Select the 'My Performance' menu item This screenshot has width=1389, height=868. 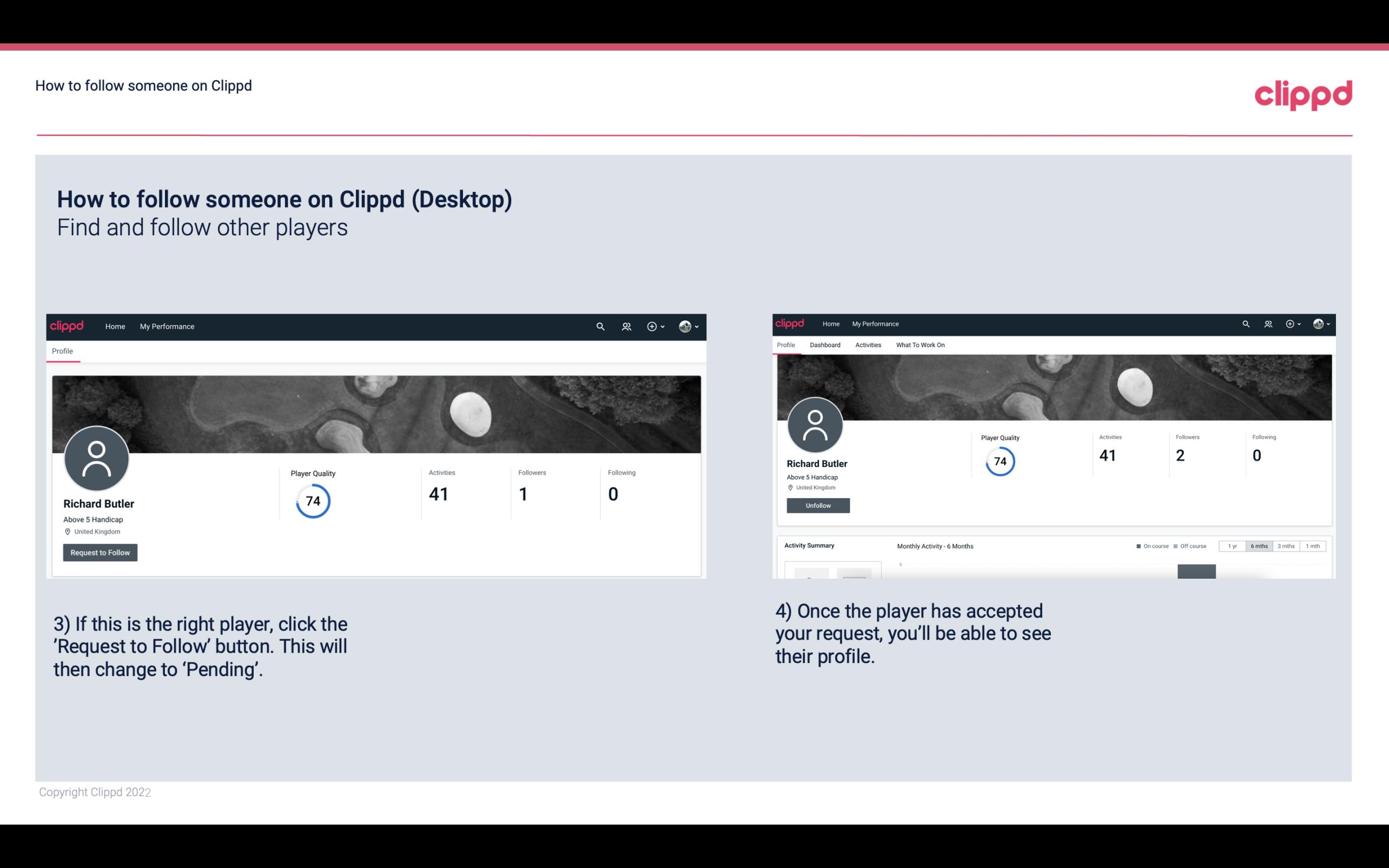coord(166,325)
